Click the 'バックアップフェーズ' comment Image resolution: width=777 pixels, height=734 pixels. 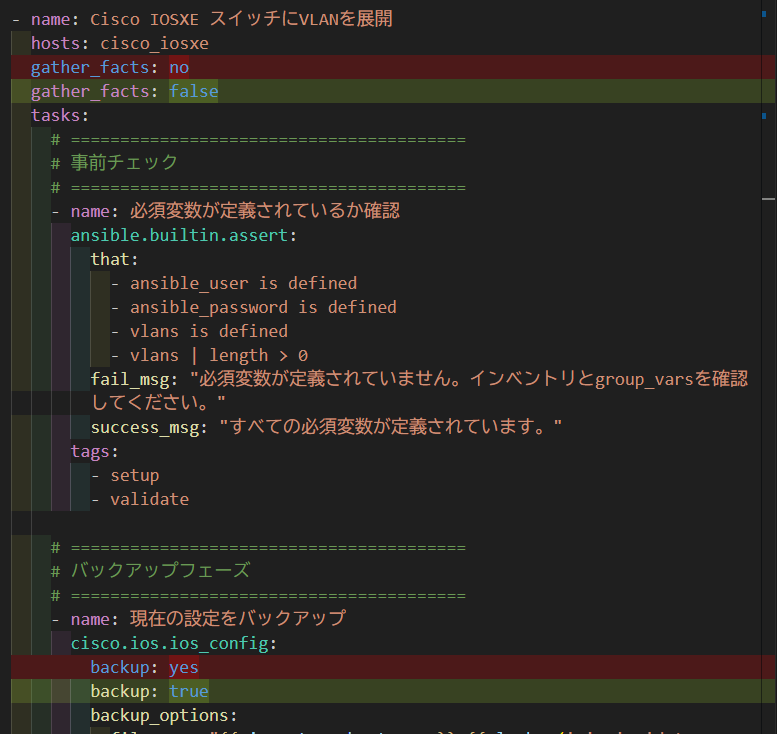click(160, 571)
